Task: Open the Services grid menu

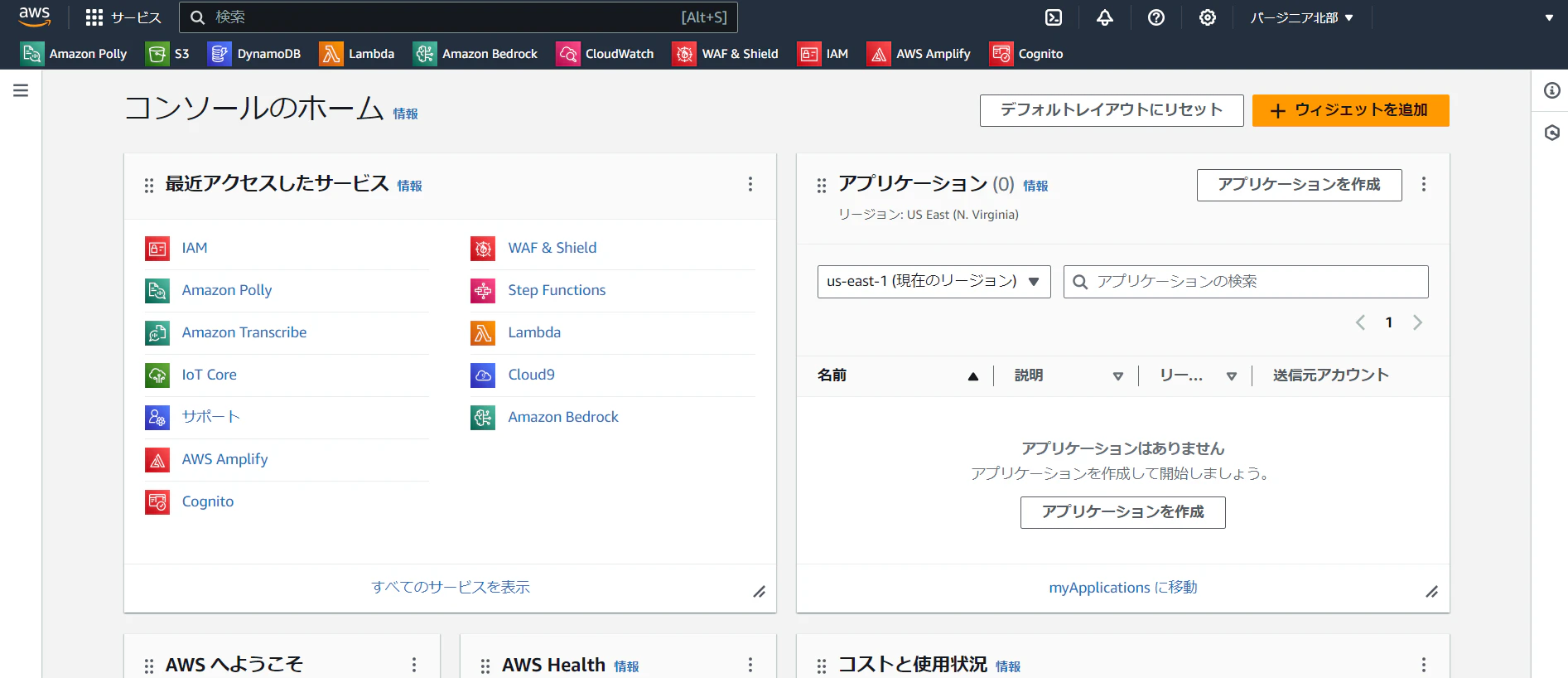Action: click(x=123, y=17)
